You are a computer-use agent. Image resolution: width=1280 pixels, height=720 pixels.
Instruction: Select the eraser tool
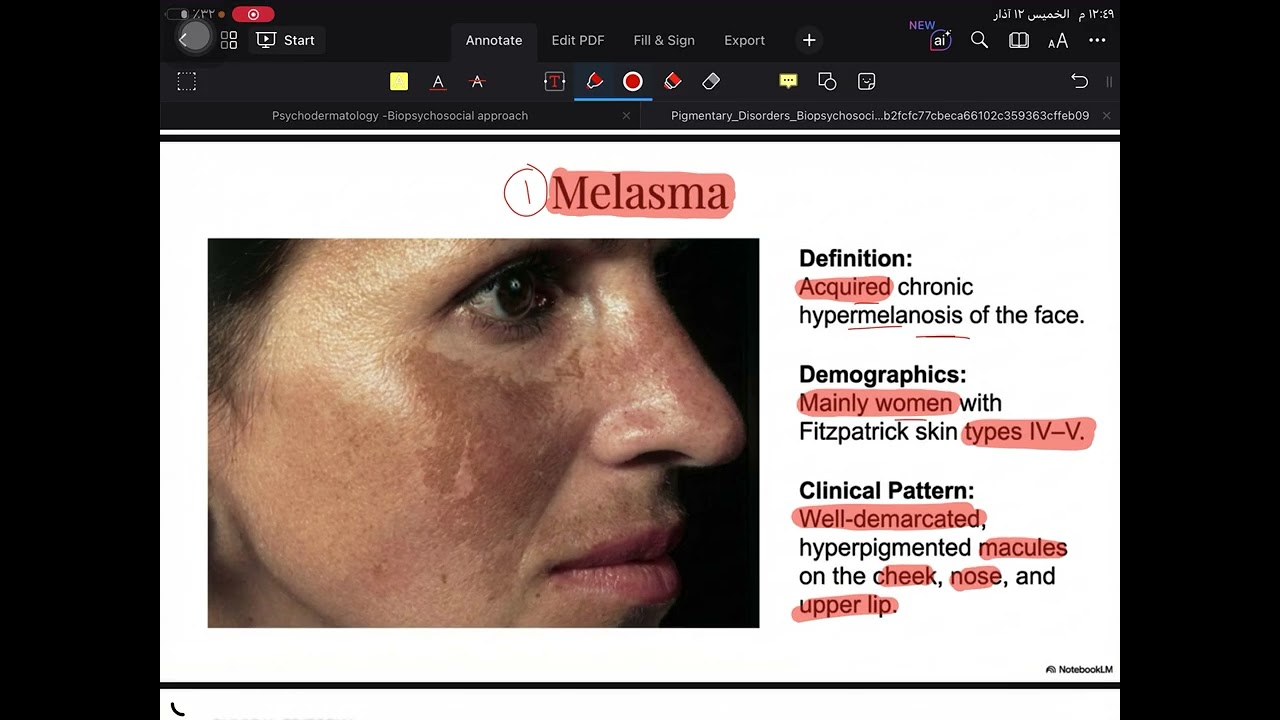711,81
